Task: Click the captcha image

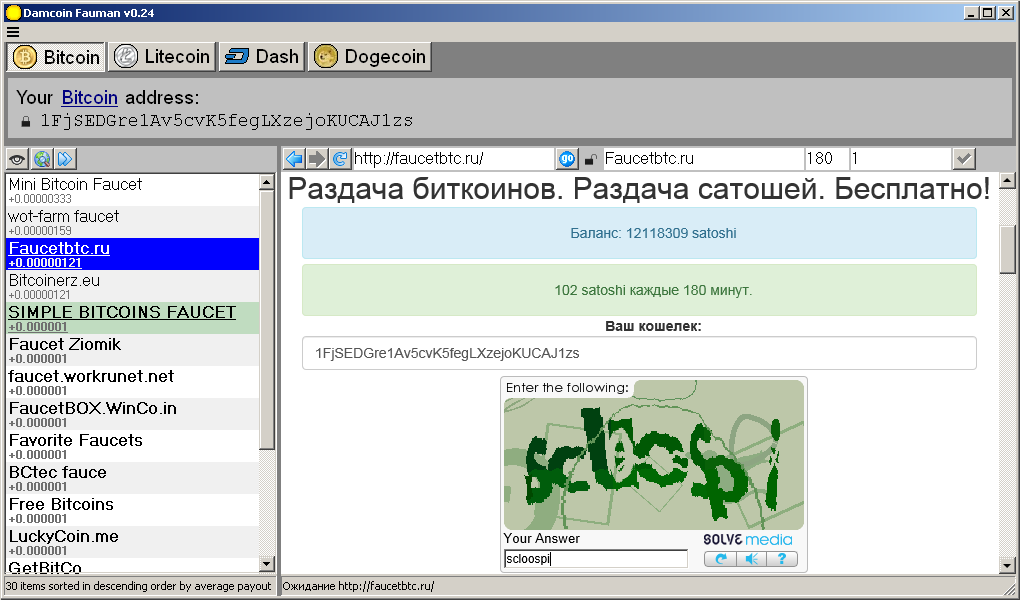Action: pos(654,455)
